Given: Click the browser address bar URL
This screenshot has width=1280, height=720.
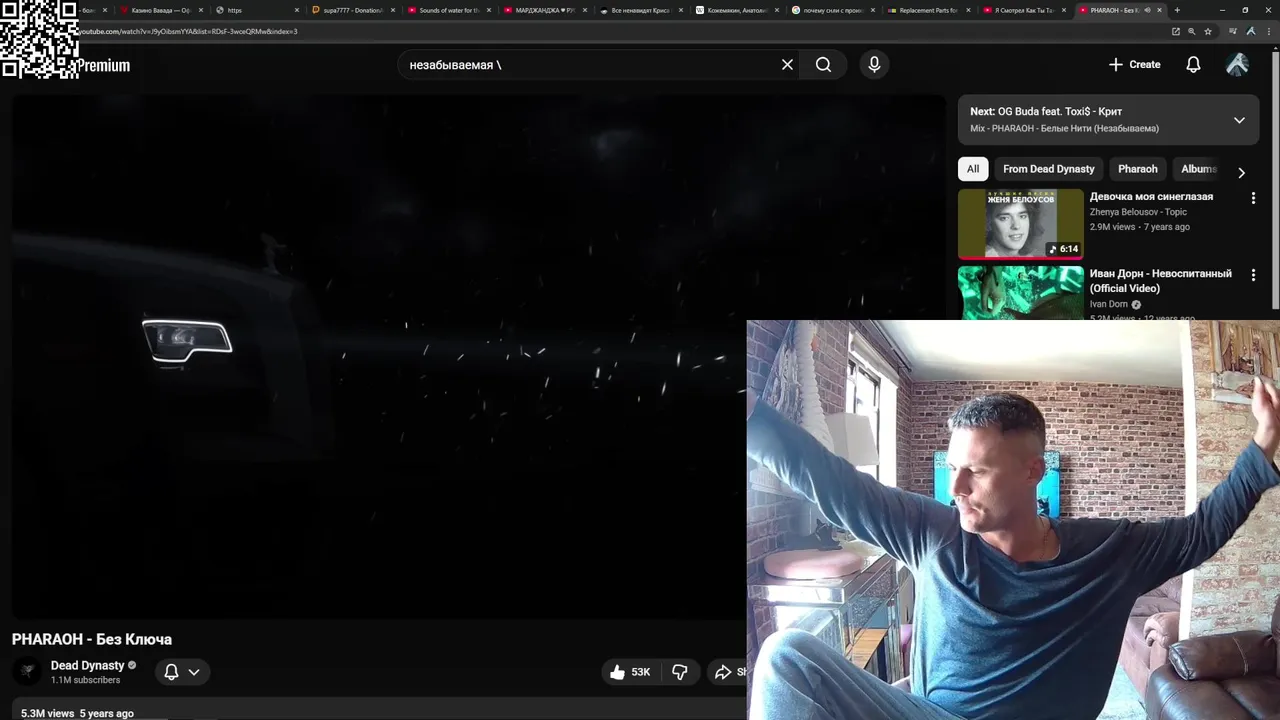Looking at the screenshot, I should coord(188,31).
